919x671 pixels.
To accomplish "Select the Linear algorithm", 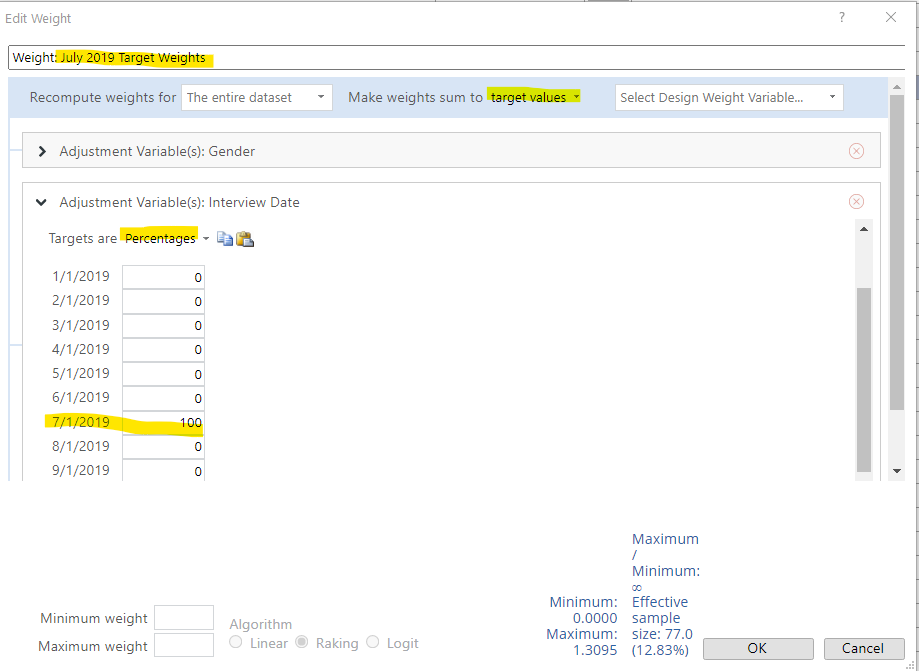I will click(x=236, y=642).
